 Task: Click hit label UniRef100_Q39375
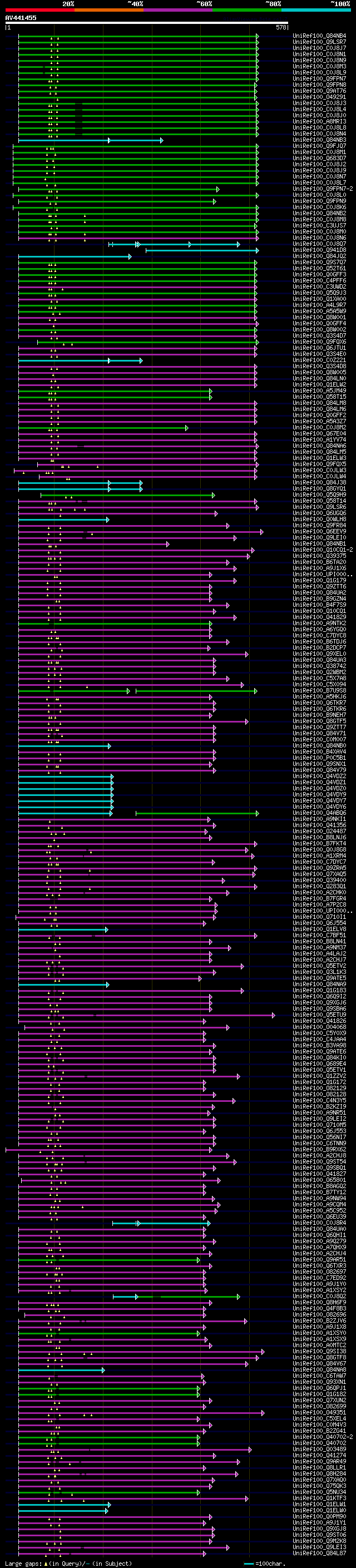click(x=319, y=556)
